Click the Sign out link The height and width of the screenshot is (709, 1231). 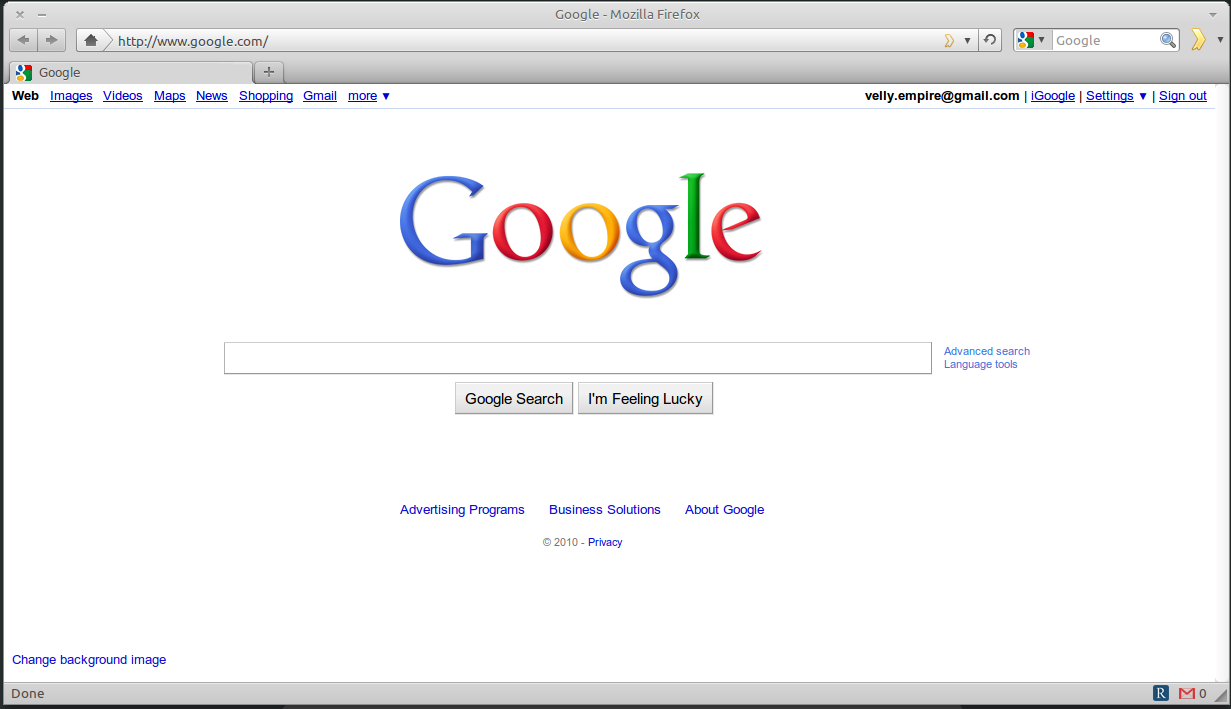click(1183, 96)
